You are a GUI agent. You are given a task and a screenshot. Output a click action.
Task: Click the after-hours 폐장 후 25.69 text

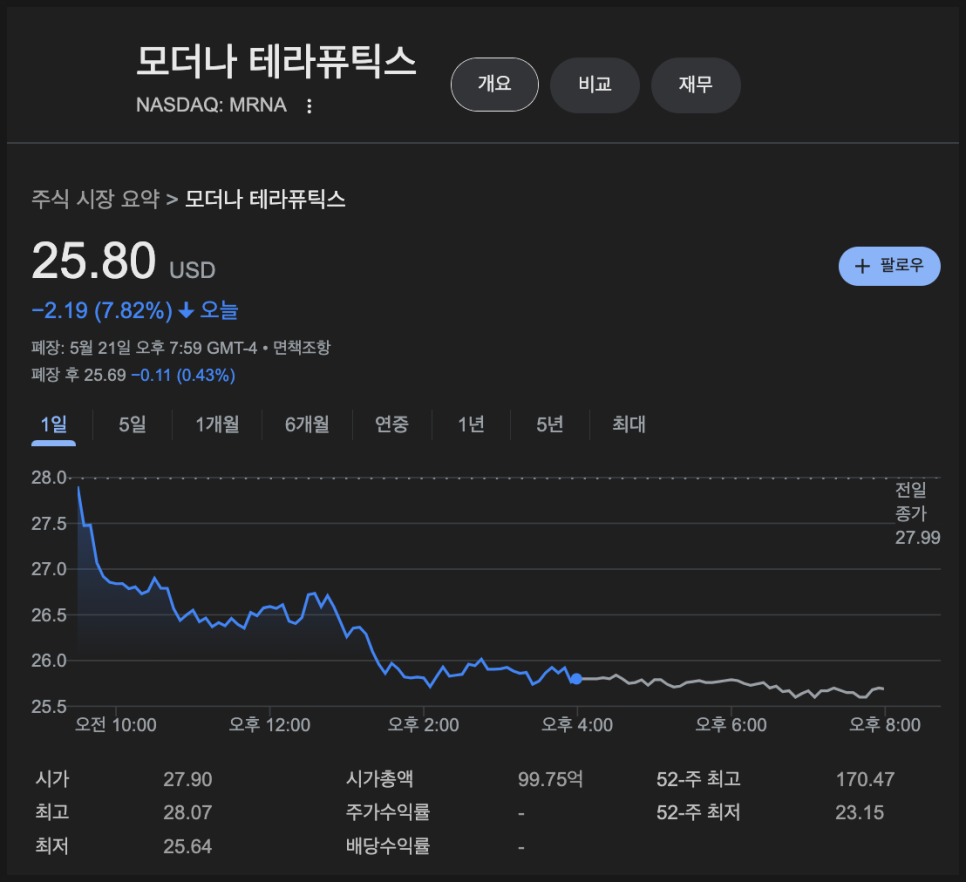coord(79,375)
